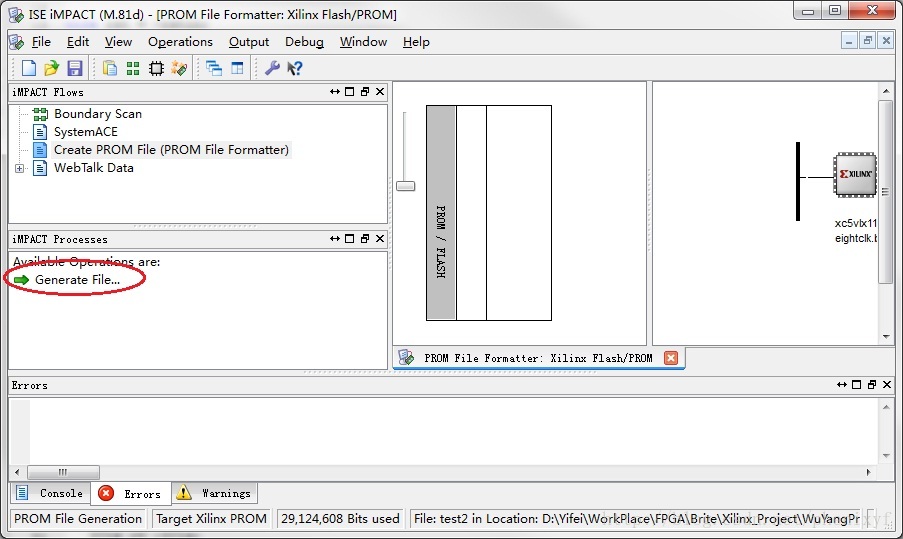Click right arrow of Errors horizontal scrollbar
903x539 pixels.
point(868,472)
